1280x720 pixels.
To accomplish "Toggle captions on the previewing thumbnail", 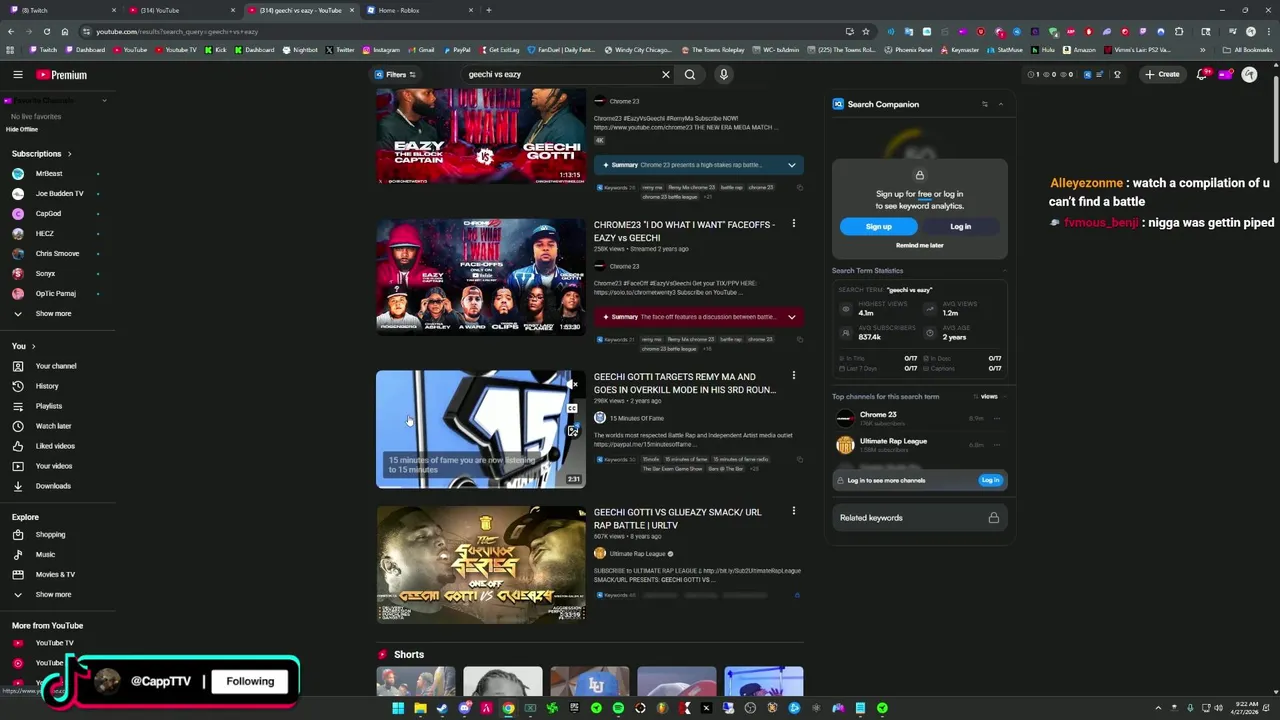I will click(x=572, y=408).
